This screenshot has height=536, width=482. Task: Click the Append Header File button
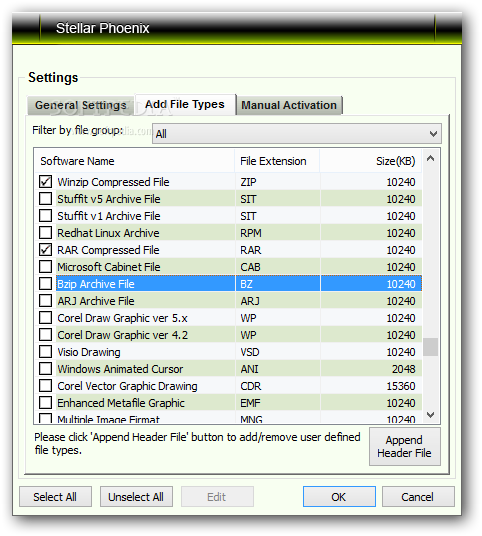click(404, 446)
